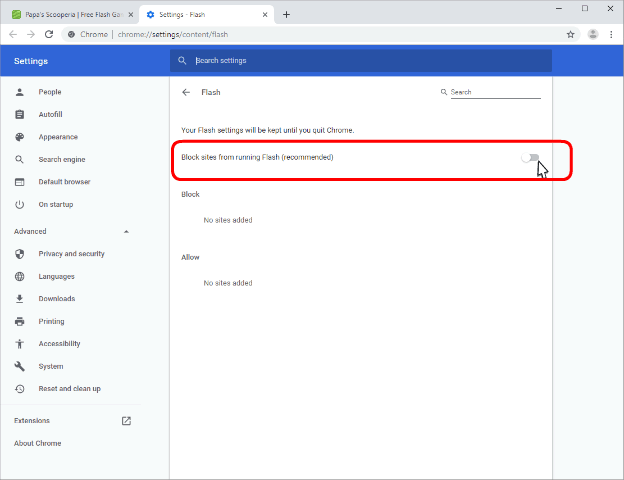This screenshot has width=624, height=480.
Task: Open Languages settings
Action: coord(56,276)
